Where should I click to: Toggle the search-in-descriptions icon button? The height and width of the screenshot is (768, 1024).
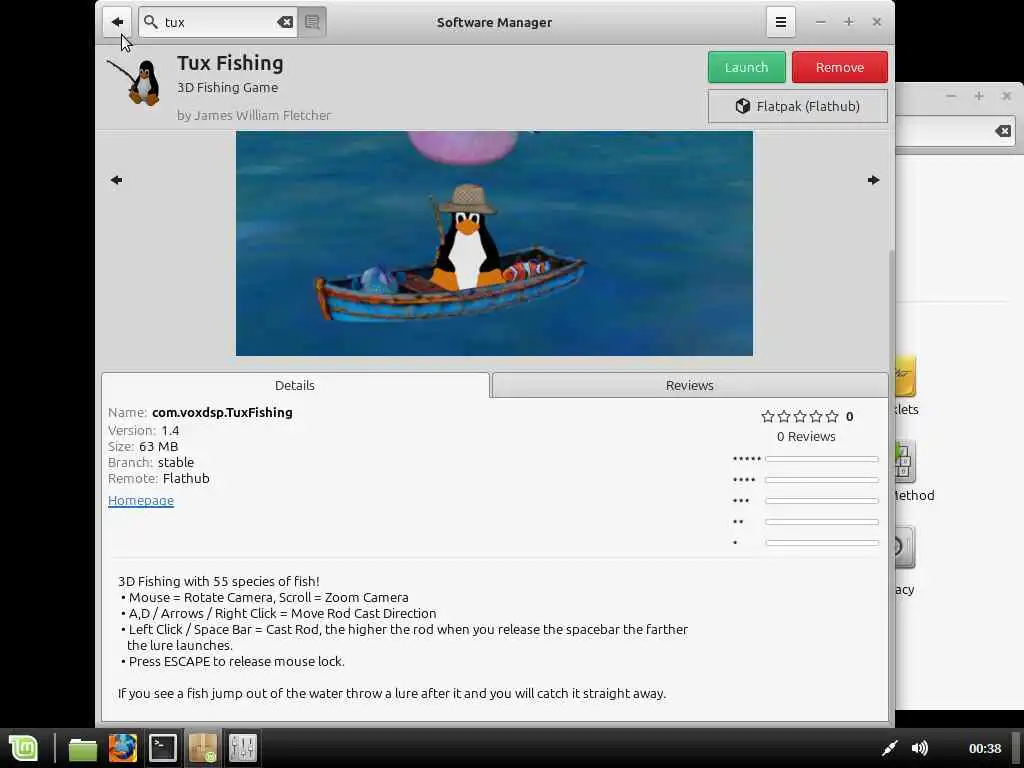coord(312,22)
